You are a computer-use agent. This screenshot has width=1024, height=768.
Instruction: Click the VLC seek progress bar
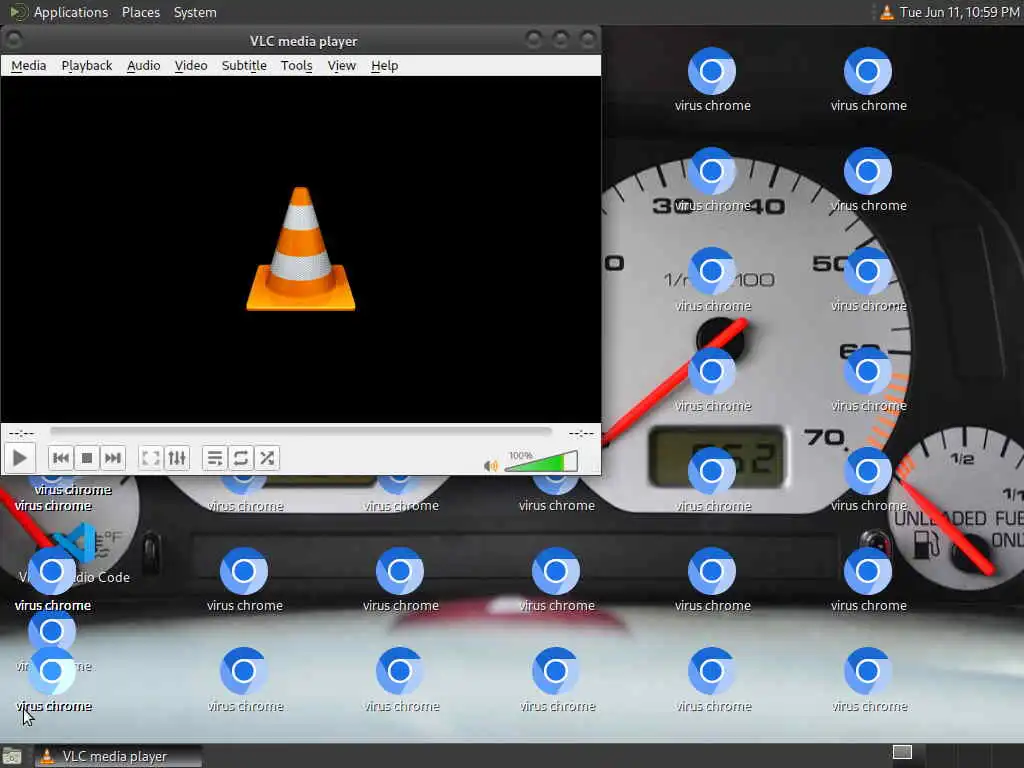coord(300,432)
